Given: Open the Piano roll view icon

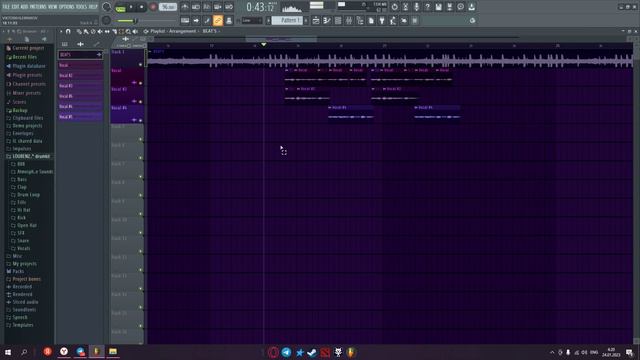Looking at the screenshot, I should (x=327, y=20).
